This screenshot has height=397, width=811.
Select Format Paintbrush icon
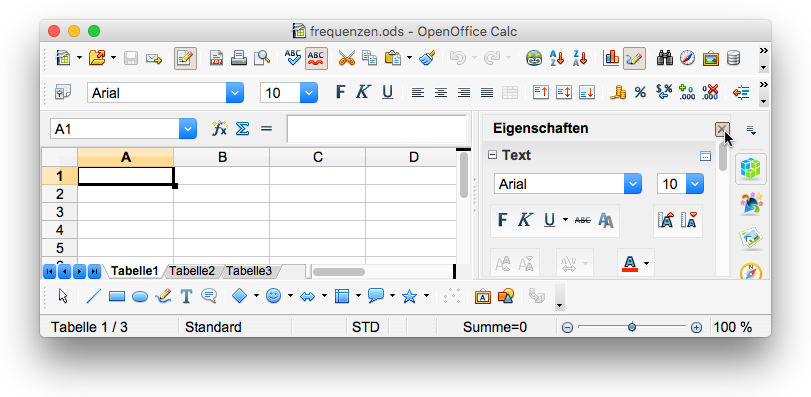tap(427, 58)
